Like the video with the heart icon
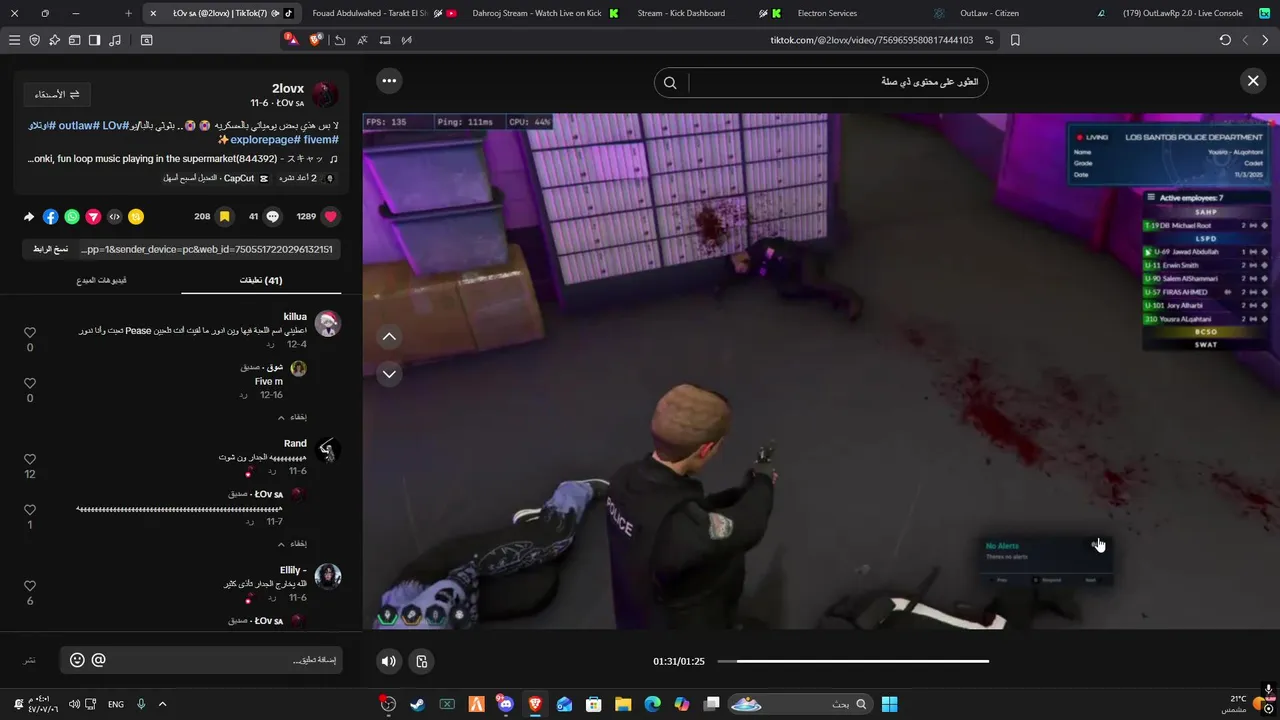Viewport: 1280px width, 720px height. click(331, 216)
